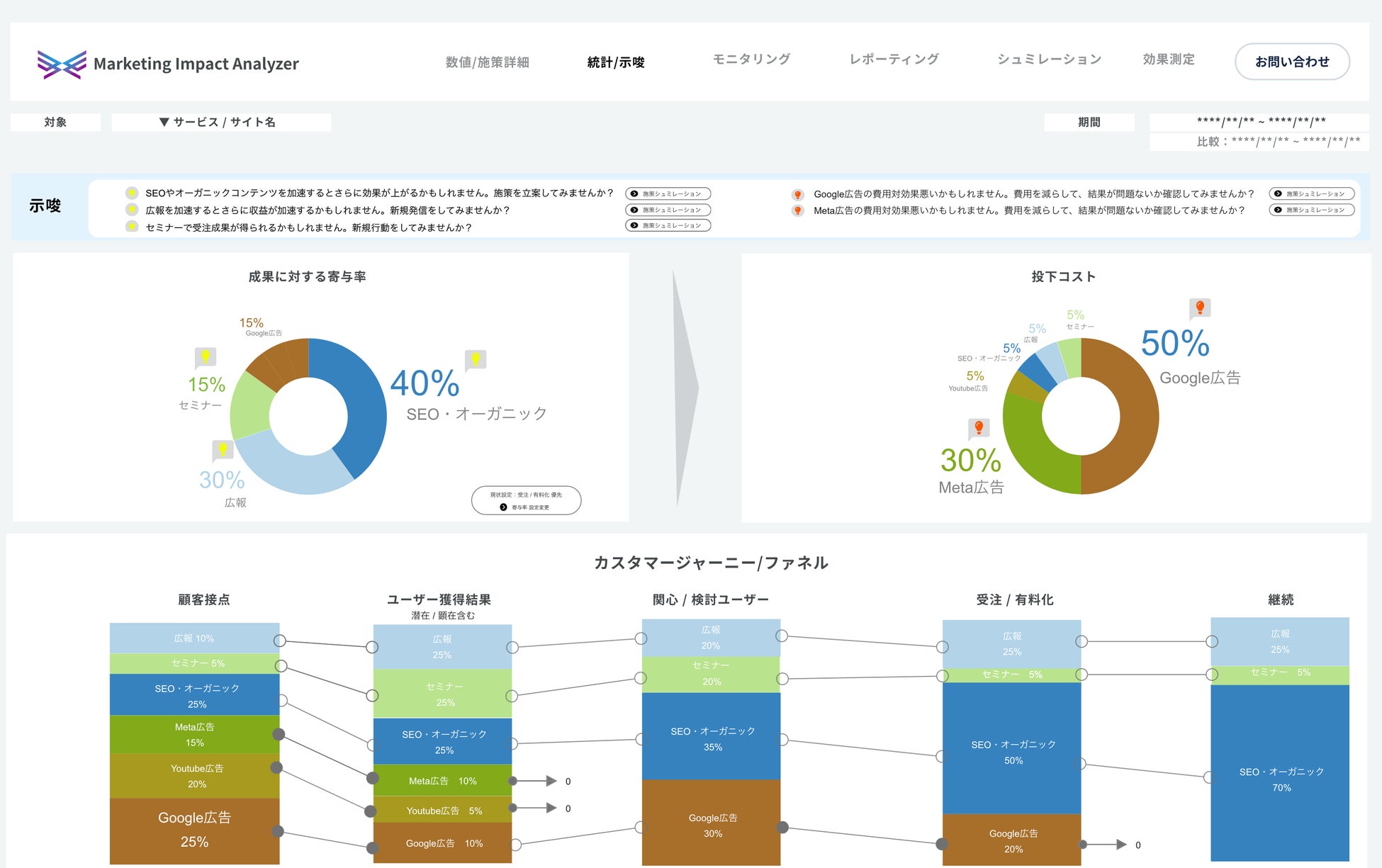Click the yellow lightbulb beside SEO・オーガニック 40%
This screenshot has width=1382, height=868.
pyautogui.click(x=476, y=360)
